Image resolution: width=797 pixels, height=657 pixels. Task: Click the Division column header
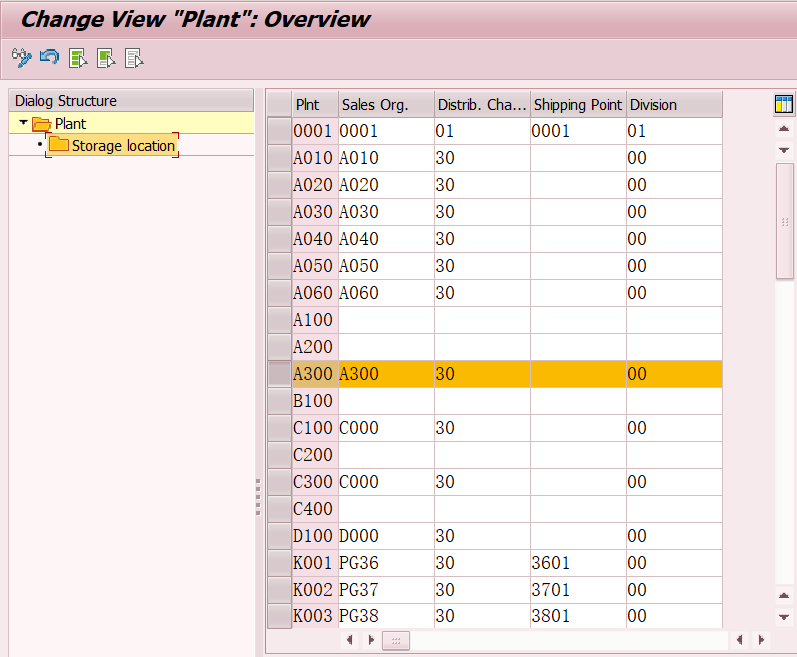pyautogui.click(x=674, y=105)
